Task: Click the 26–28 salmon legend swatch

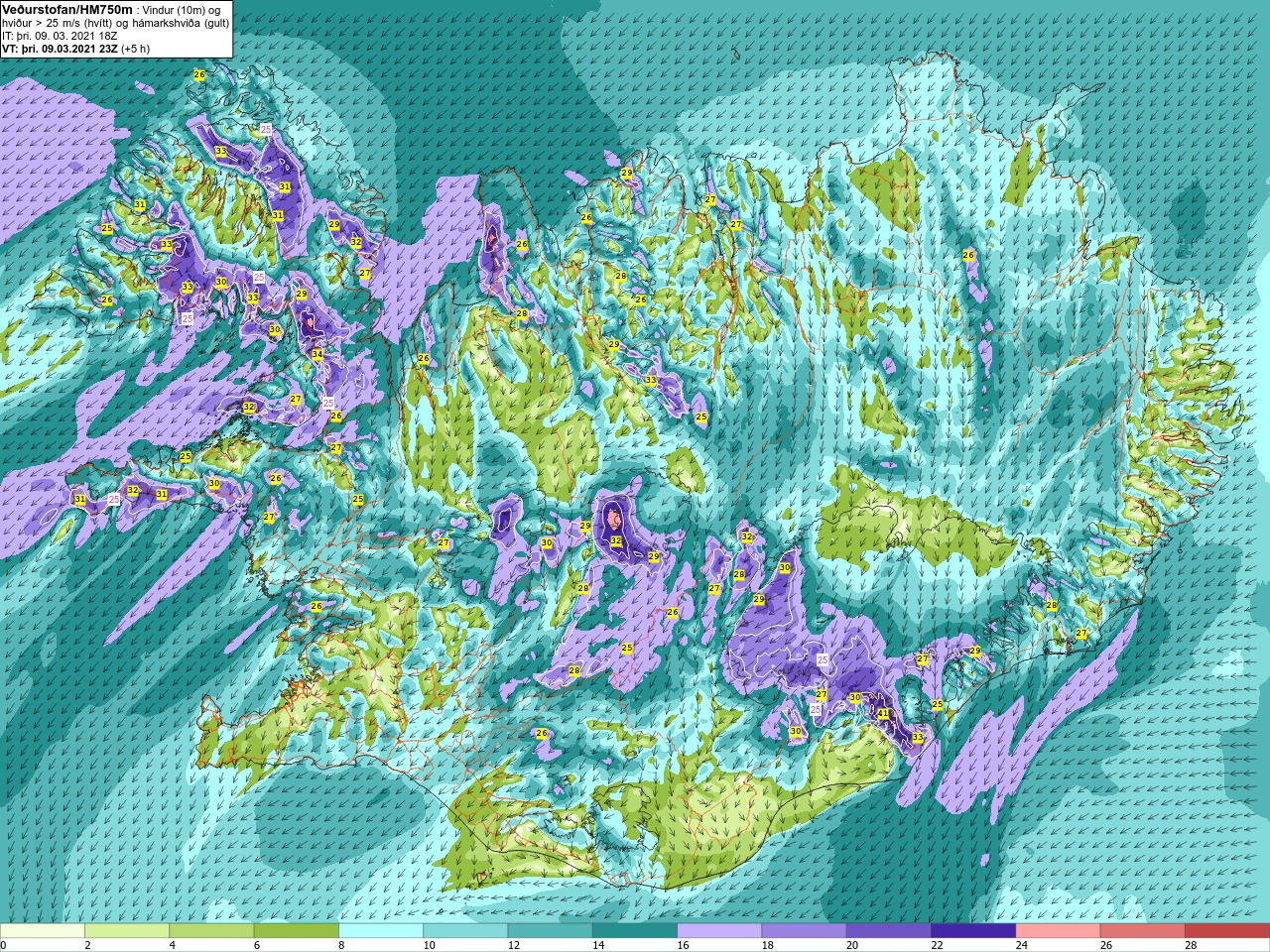Action: pyautogui.click(x=1142, y=931)
